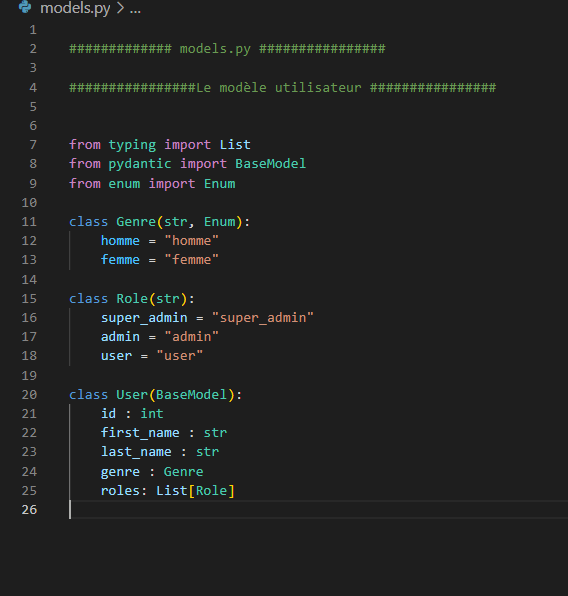Click the string "super_admin" on line 16

pos(263,318)
